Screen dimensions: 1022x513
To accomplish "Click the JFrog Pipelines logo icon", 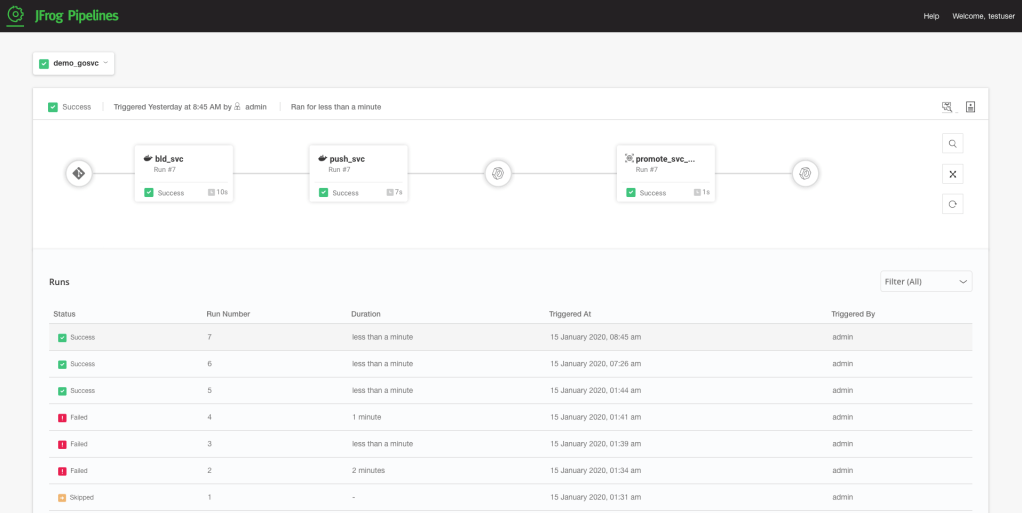I will coord(16,15).
